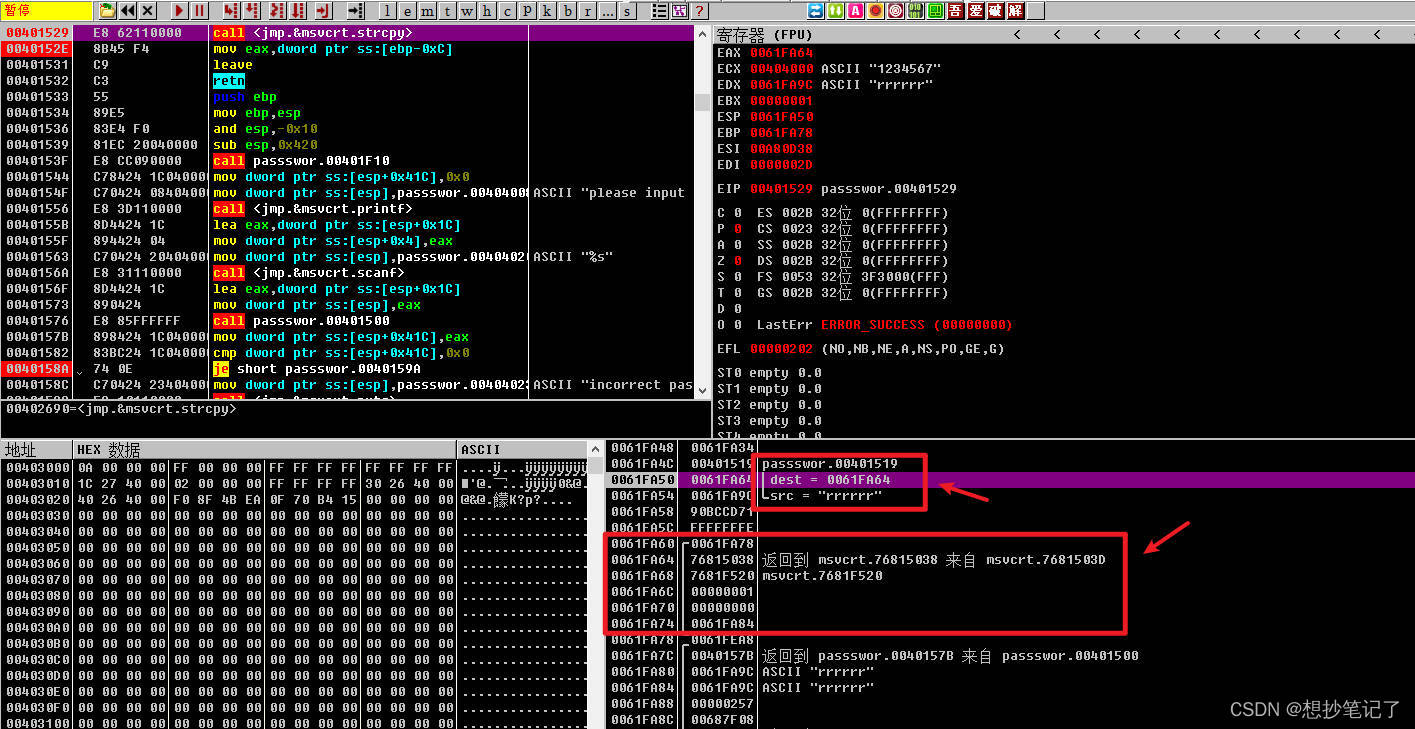Click the red 破 toolbar button
The image size is (1415, 729).
tap(996, 11)
